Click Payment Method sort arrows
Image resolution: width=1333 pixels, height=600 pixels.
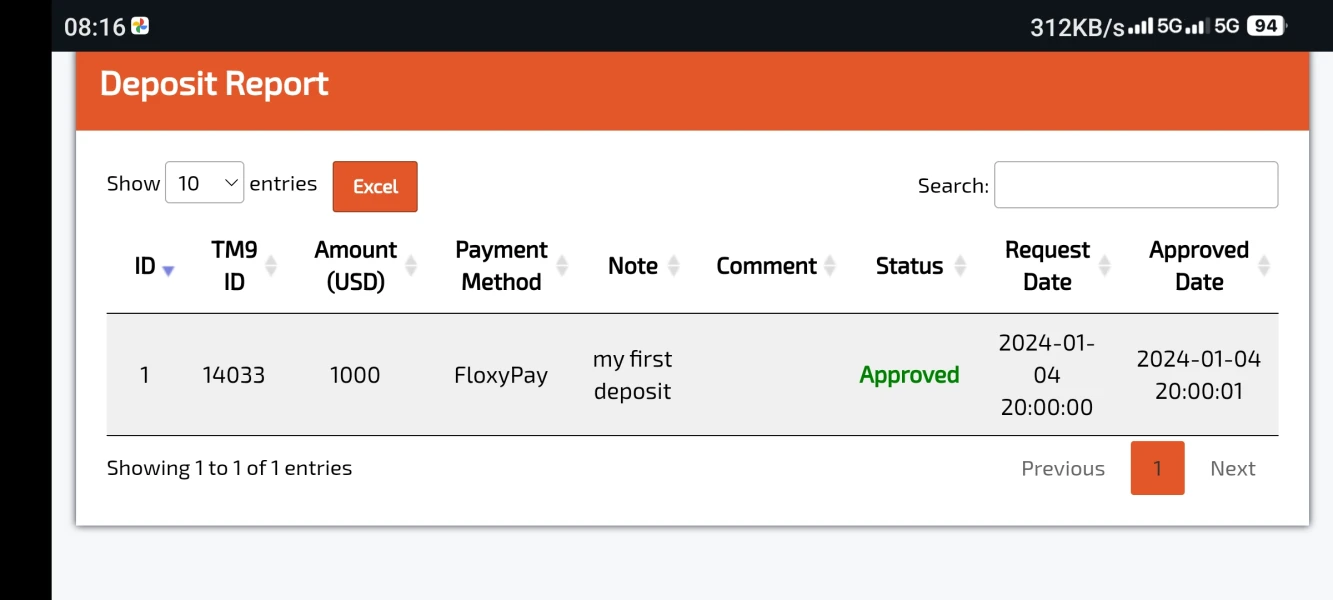point(562,266)
